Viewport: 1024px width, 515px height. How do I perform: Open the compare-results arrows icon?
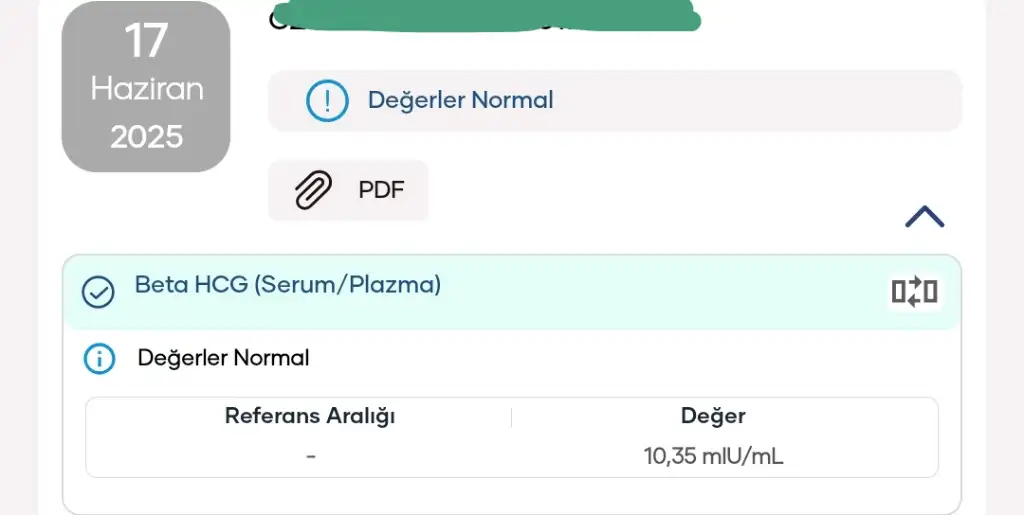click(914, 291)
